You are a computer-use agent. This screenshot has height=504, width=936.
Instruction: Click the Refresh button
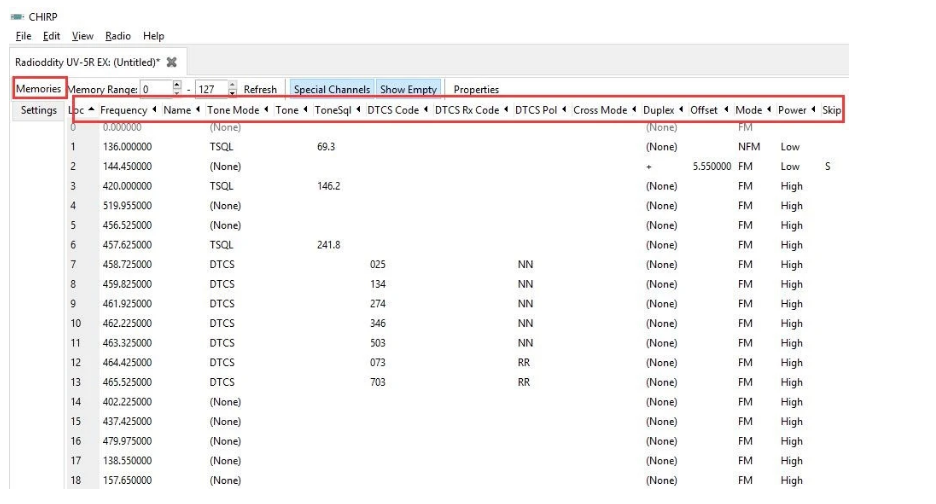[260, 89]
